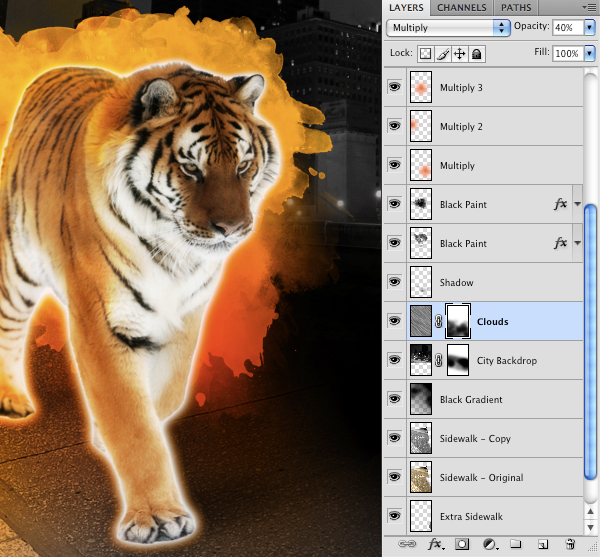600x557 pixels.
Task: Click the link layers chain icon
Action: (407, 544)
